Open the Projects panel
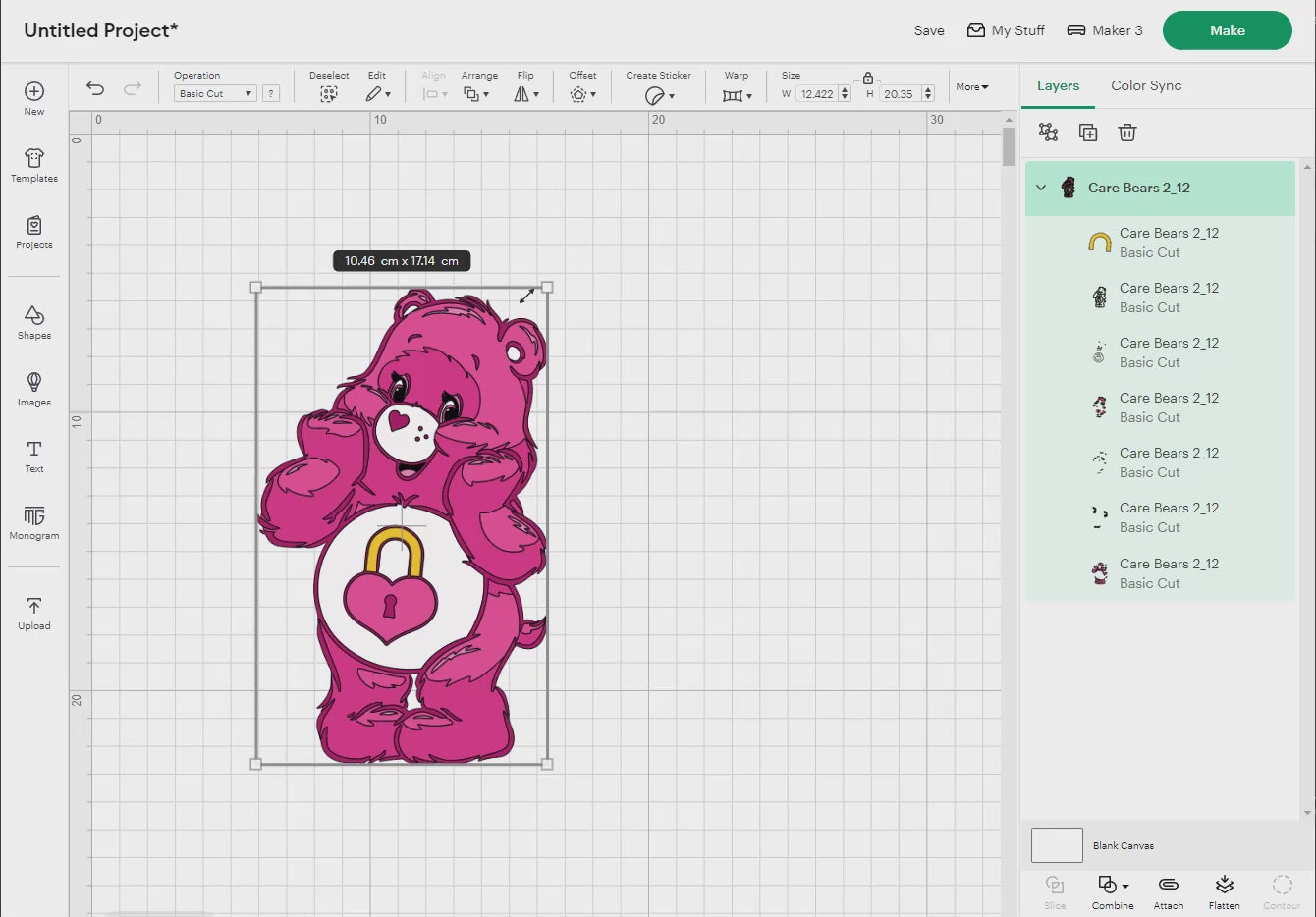This screenshot has width=1316, height=917. click(x=34, y=232)
